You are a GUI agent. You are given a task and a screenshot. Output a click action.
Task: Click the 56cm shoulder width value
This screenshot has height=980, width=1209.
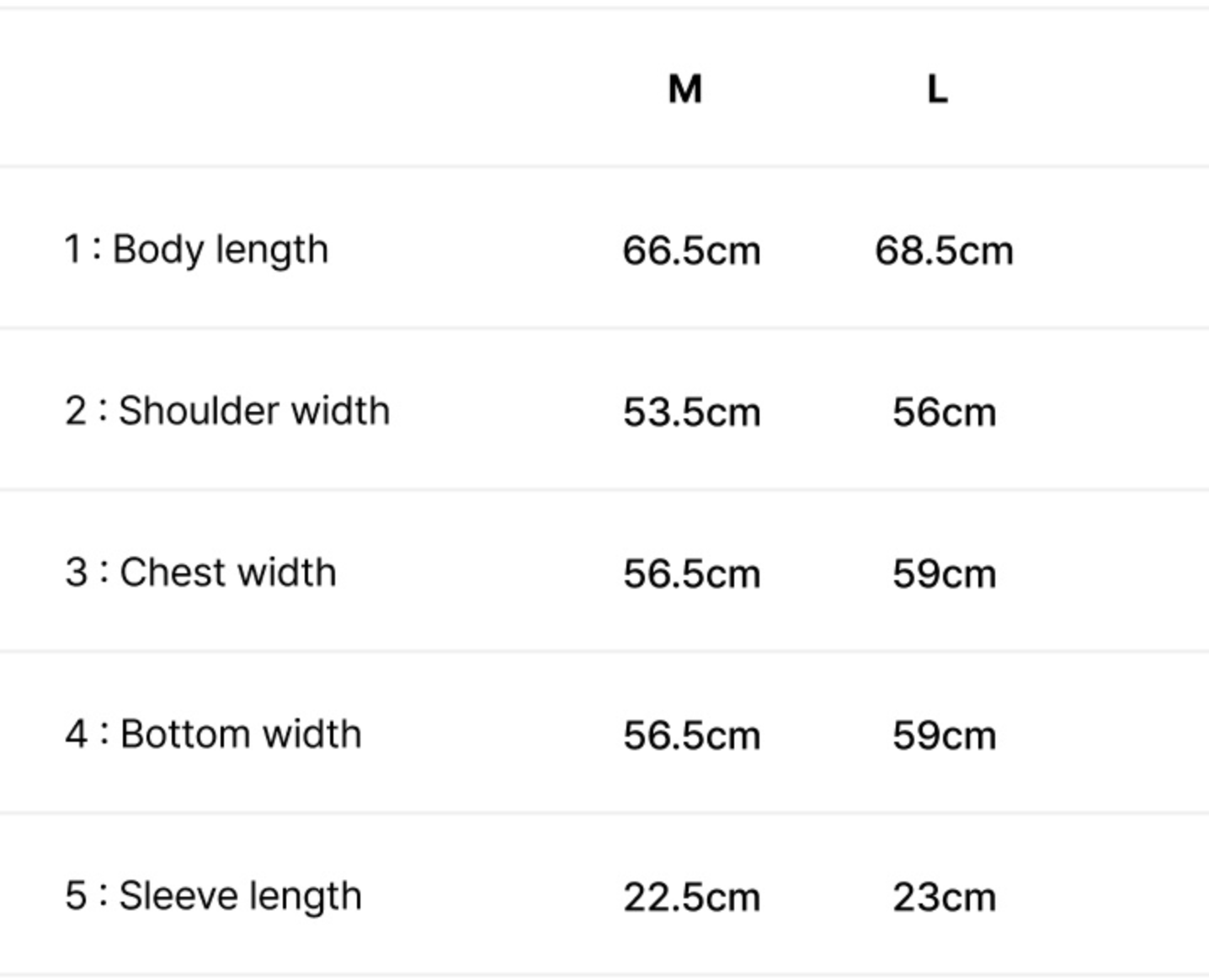[944, 413]
